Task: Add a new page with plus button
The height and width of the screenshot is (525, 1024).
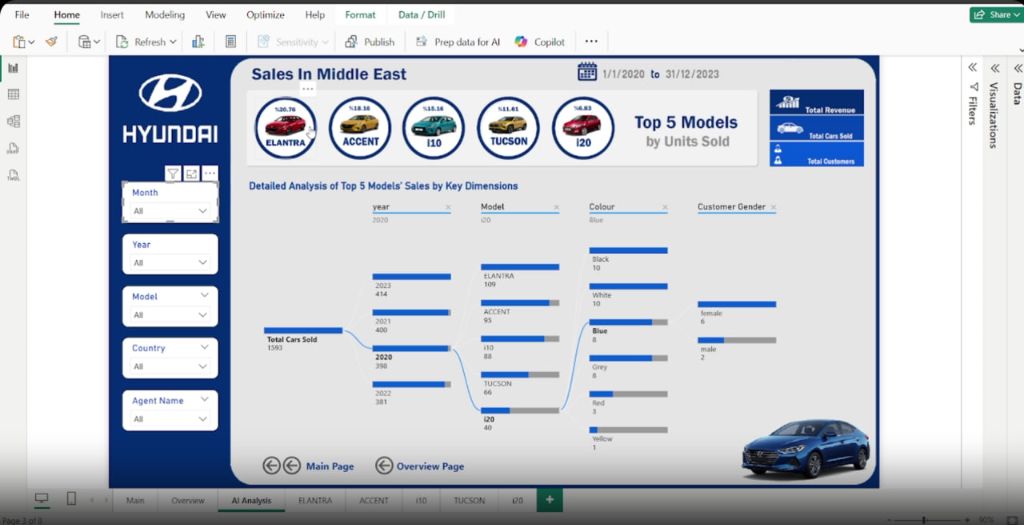Action: (548, 500)
